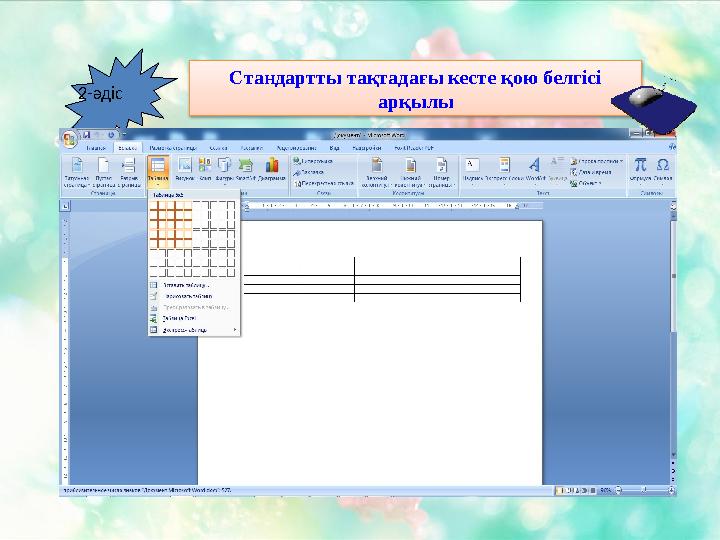Click the Буквица drop cap button
Image resolution: width=720 pixels, height=540 pixels.
[557, 170]
